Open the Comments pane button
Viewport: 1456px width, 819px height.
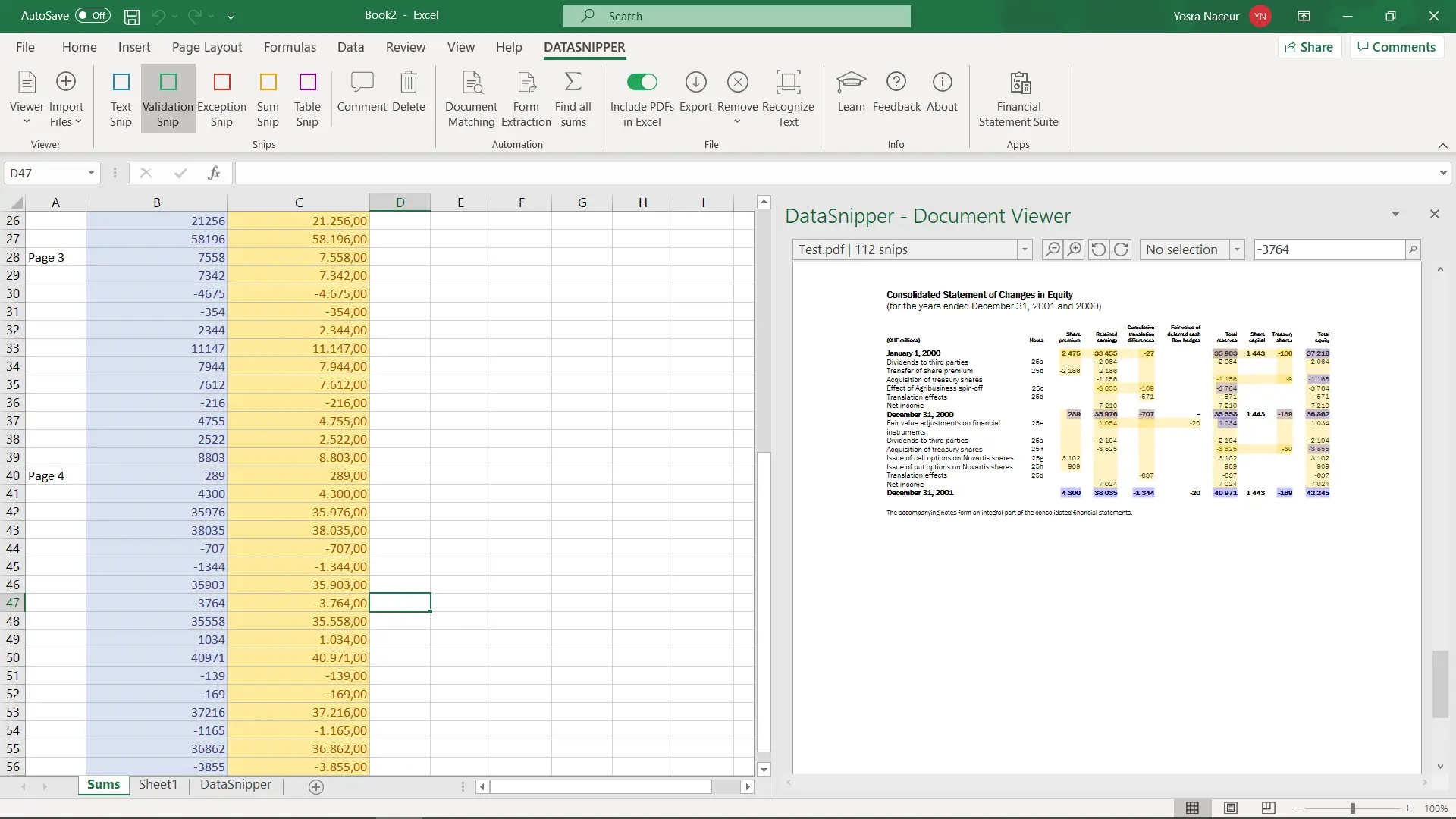tap(1396, 47)
